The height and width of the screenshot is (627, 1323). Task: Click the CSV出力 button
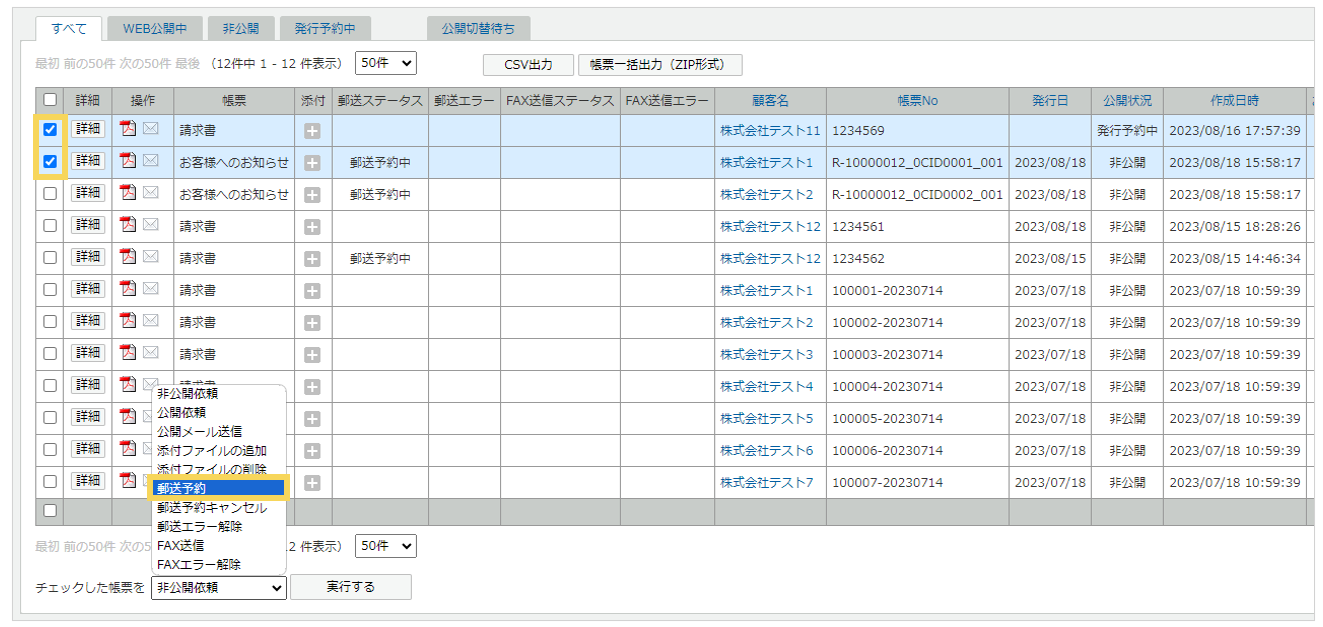pyautogui.click(x=526, y=64)
